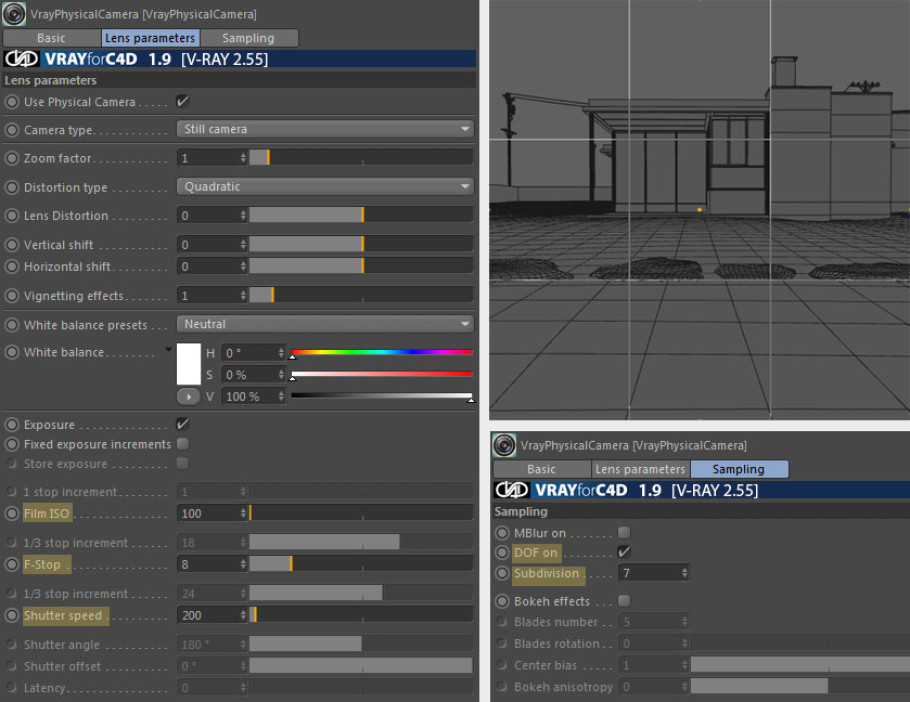Image resolution: width=910 pixels, height=702 pixels.
Task: Click the keyframe circle next to Distortion type
Action: click(x=12, y=187)
